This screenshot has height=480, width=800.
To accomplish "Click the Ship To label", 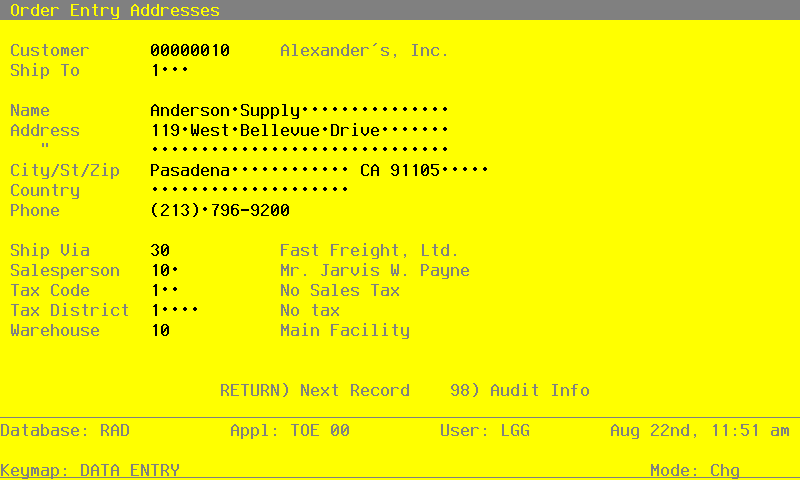I will point(45,70).
